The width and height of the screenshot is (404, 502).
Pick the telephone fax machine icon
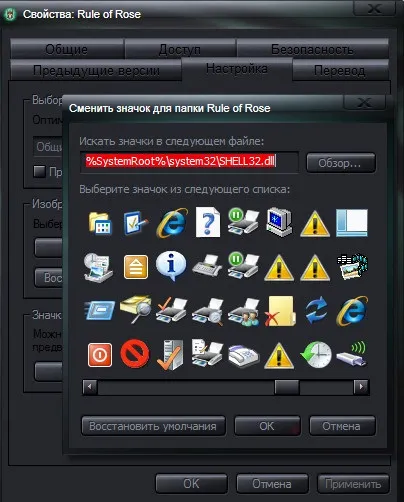click(244, 356)
